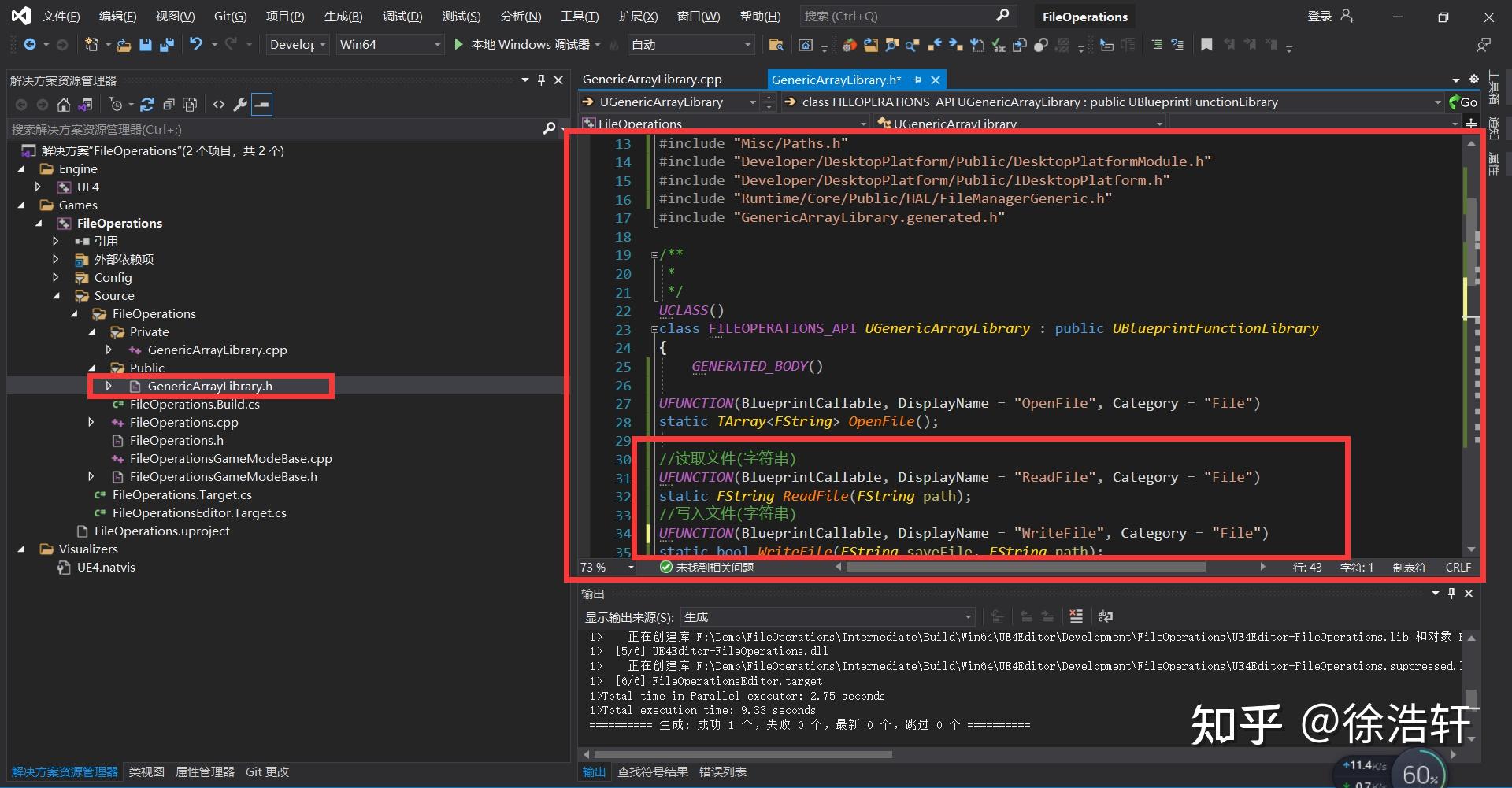
Task: Select the Save All files icon
Action: (166, 44)
